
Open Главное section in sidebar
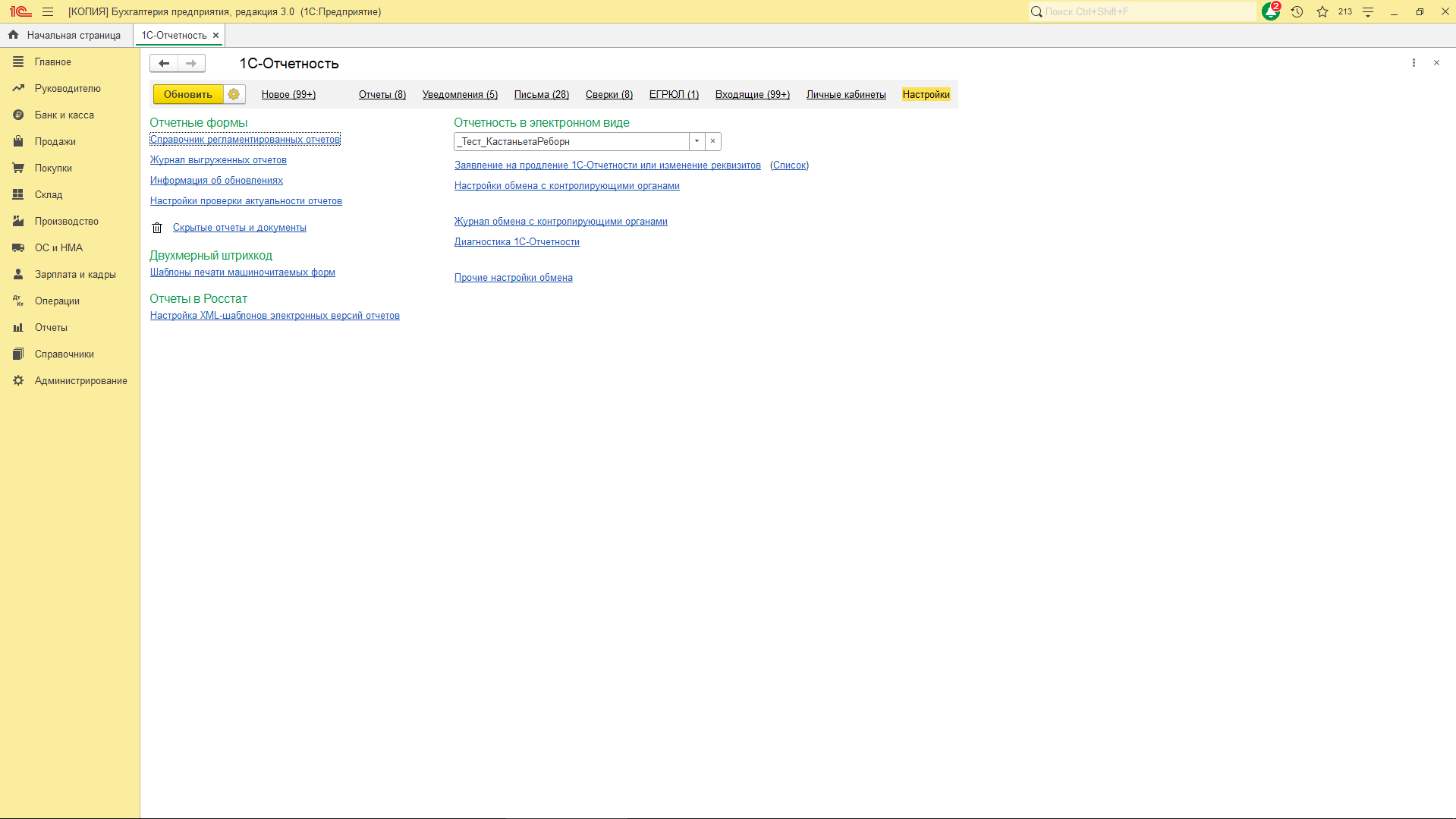click(x=52, y=61)
